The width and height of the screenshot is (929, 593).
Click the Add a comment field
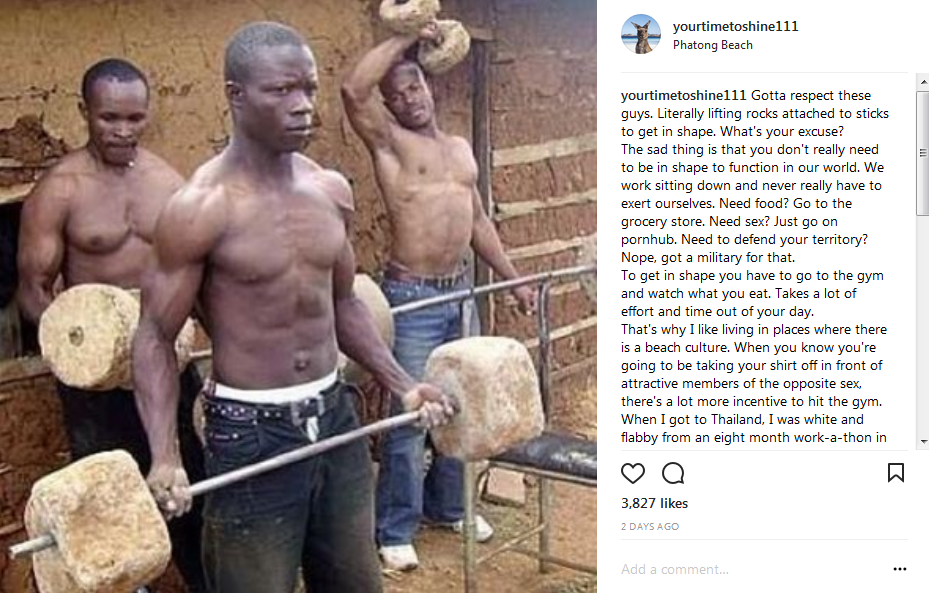coord(752,569)
